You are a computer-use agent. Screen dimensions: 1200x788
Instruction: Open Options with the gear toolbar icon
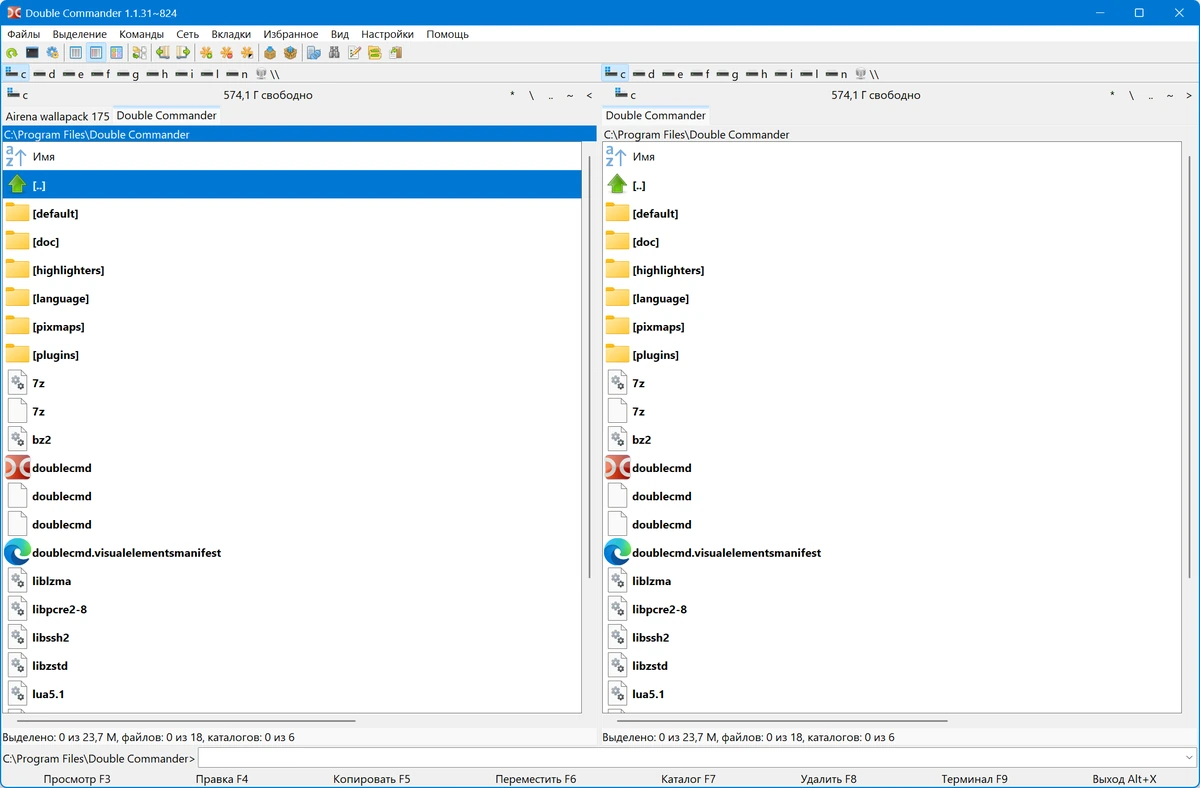tap(52, 53)
